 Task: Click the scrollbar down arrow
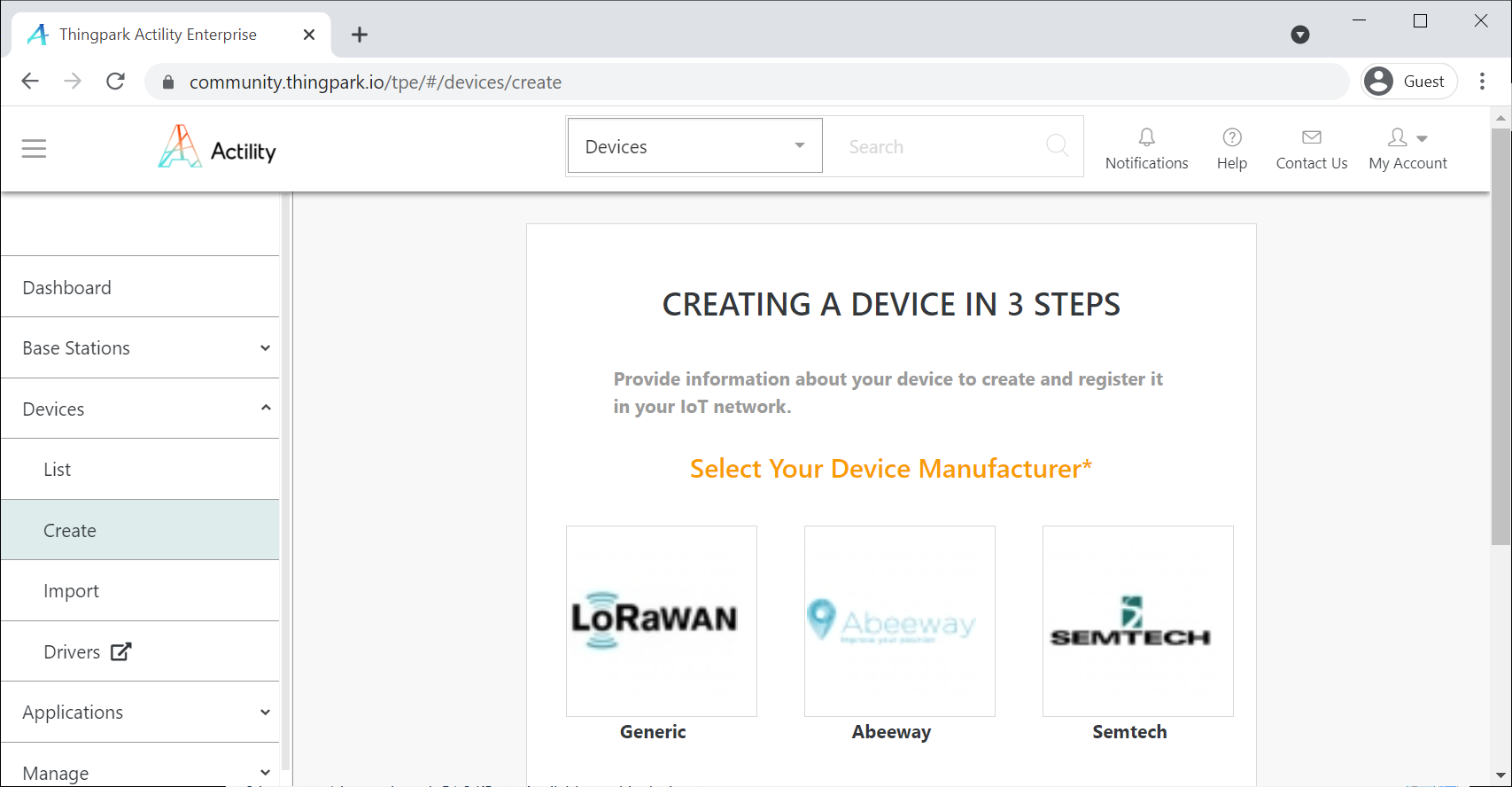point(1500,776)
